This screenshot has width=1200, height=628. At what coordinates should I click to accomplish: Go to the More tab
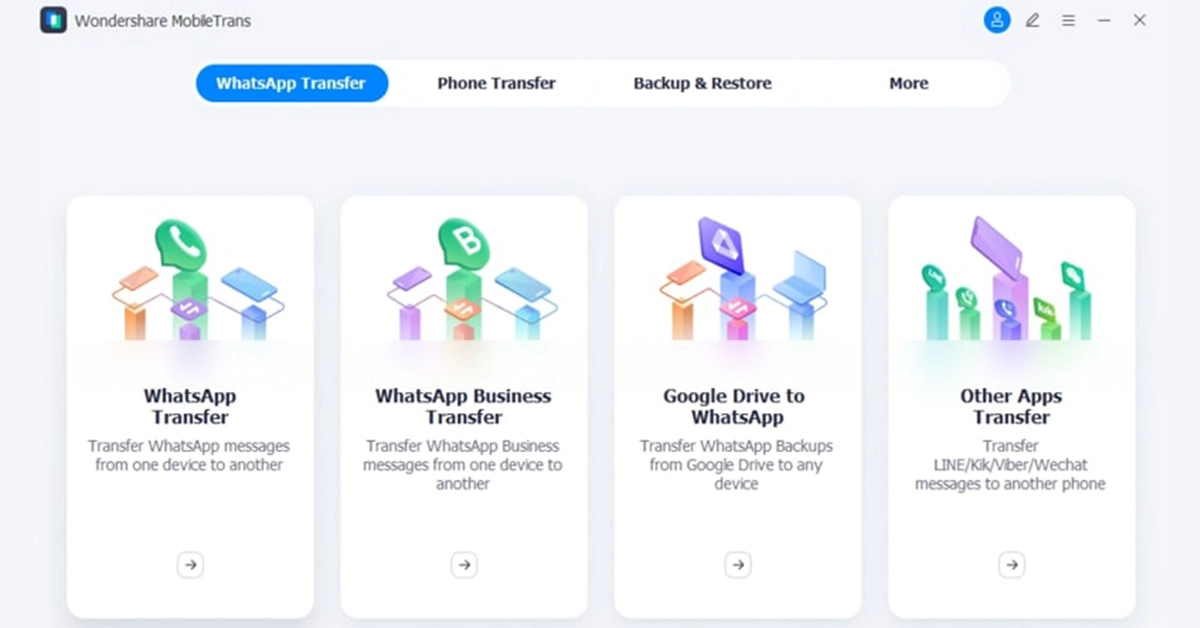click(x=908, y=83)
